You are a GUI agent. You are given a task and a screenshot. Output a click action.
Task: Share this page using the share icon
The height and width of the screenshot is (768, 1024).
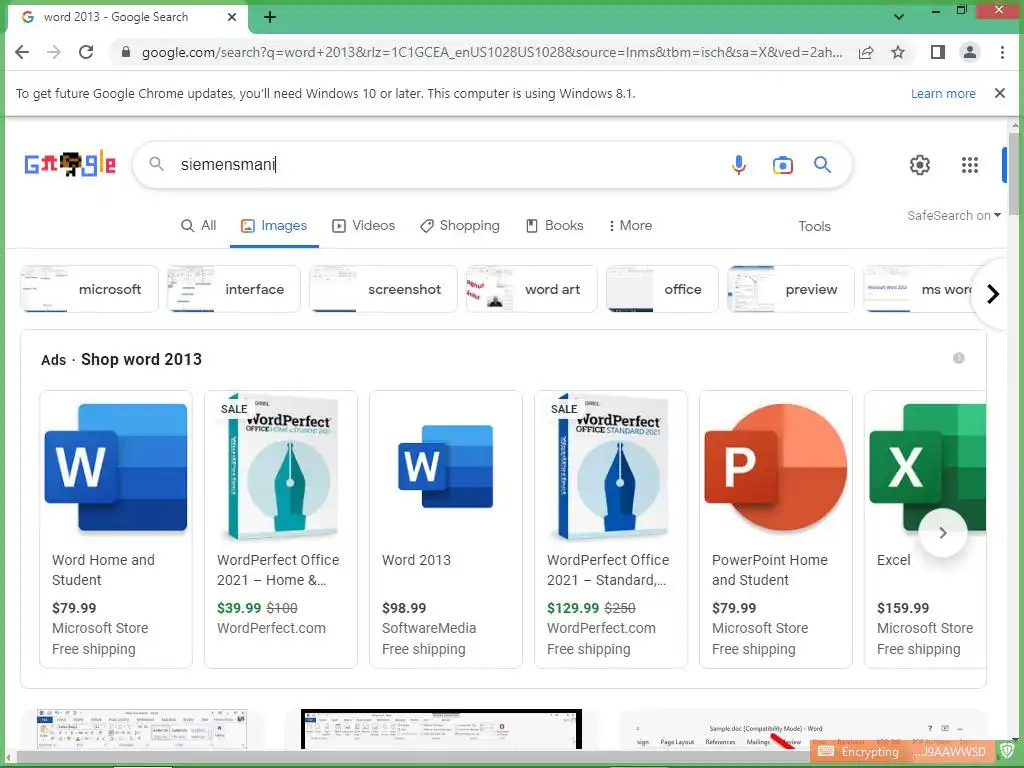[866, 52]
